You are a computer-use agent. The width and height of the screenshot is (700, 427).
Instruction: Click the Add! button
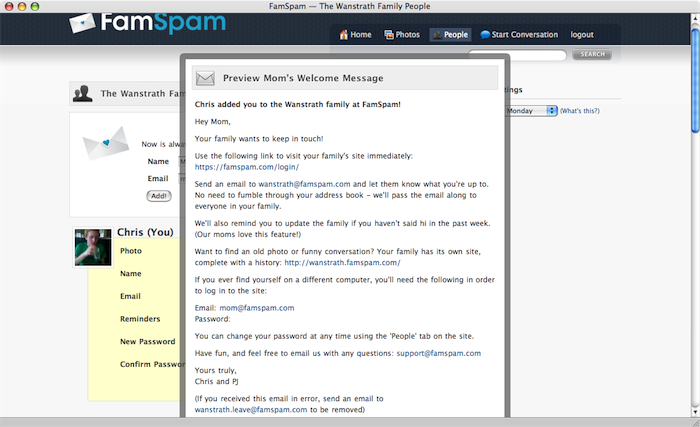pyautogui.click(x=158, y=195)
